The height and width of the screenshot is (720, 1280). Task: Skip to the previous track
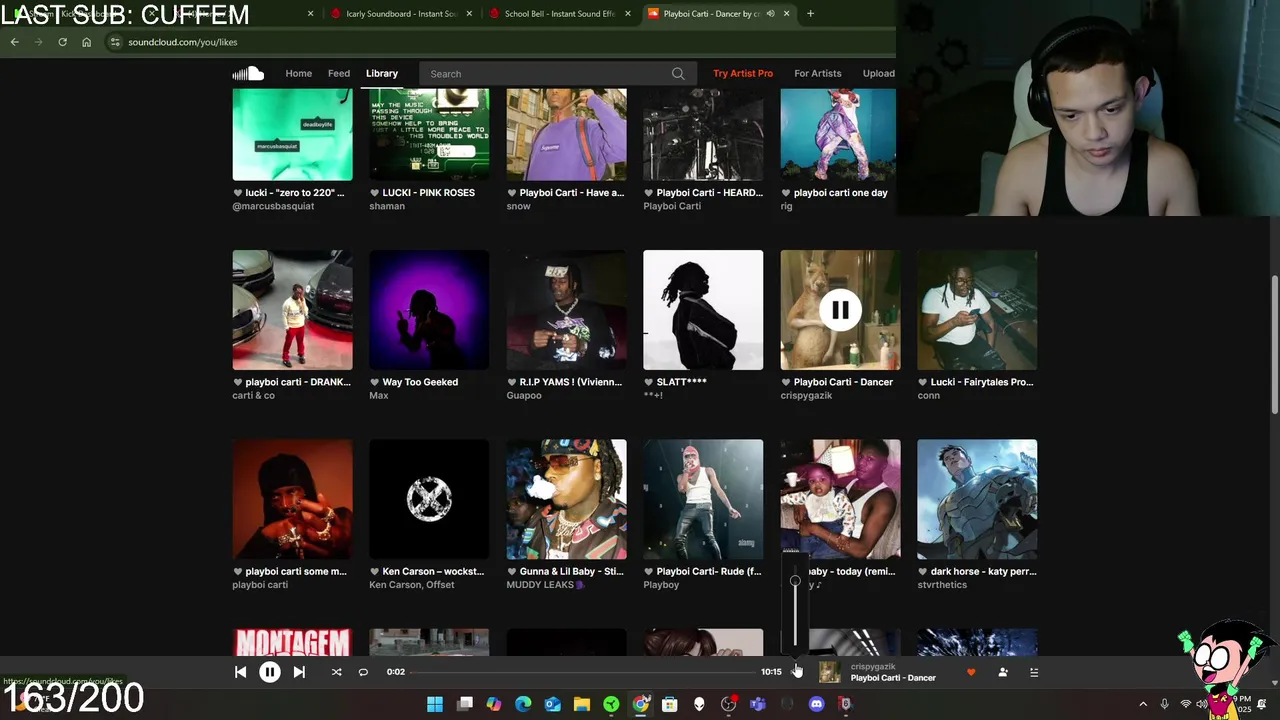click(x=240, y=672)
